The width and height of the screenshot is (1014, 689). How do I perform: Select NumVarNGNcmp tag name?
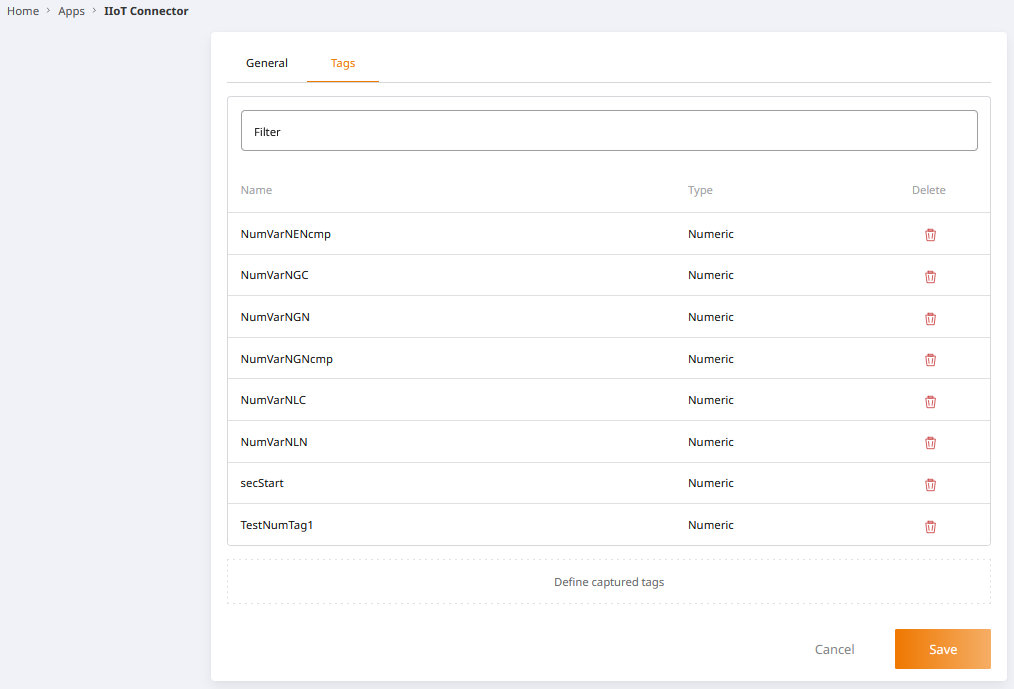click(286, 358)
